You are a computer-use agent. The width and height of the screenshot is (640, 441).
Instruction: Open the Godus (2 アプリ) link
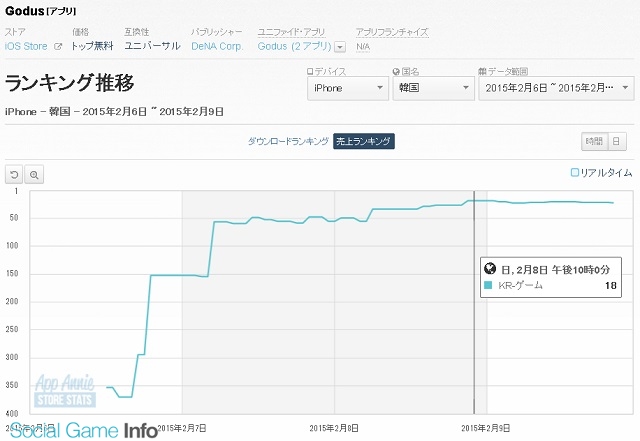[x=294, y=46]
